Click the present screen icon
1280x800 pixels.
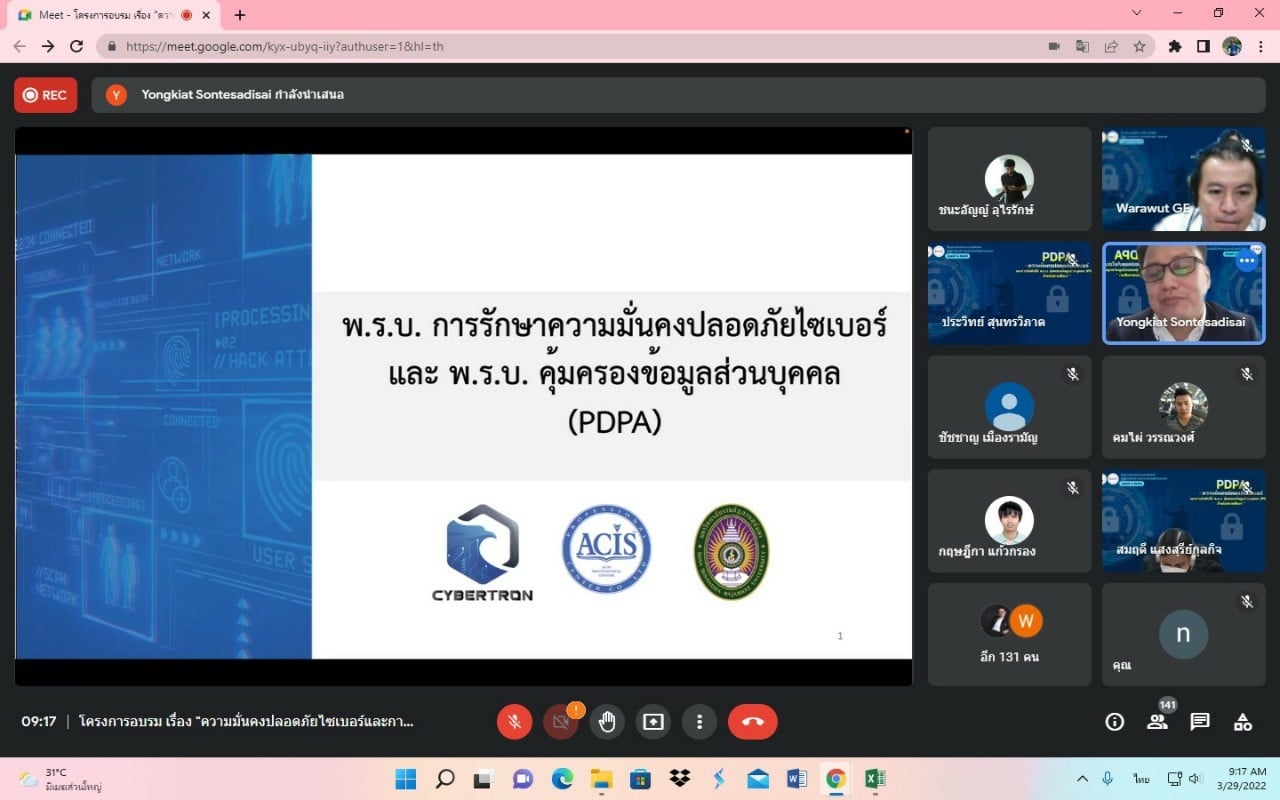pyautogui.click(x=653, y=722)
